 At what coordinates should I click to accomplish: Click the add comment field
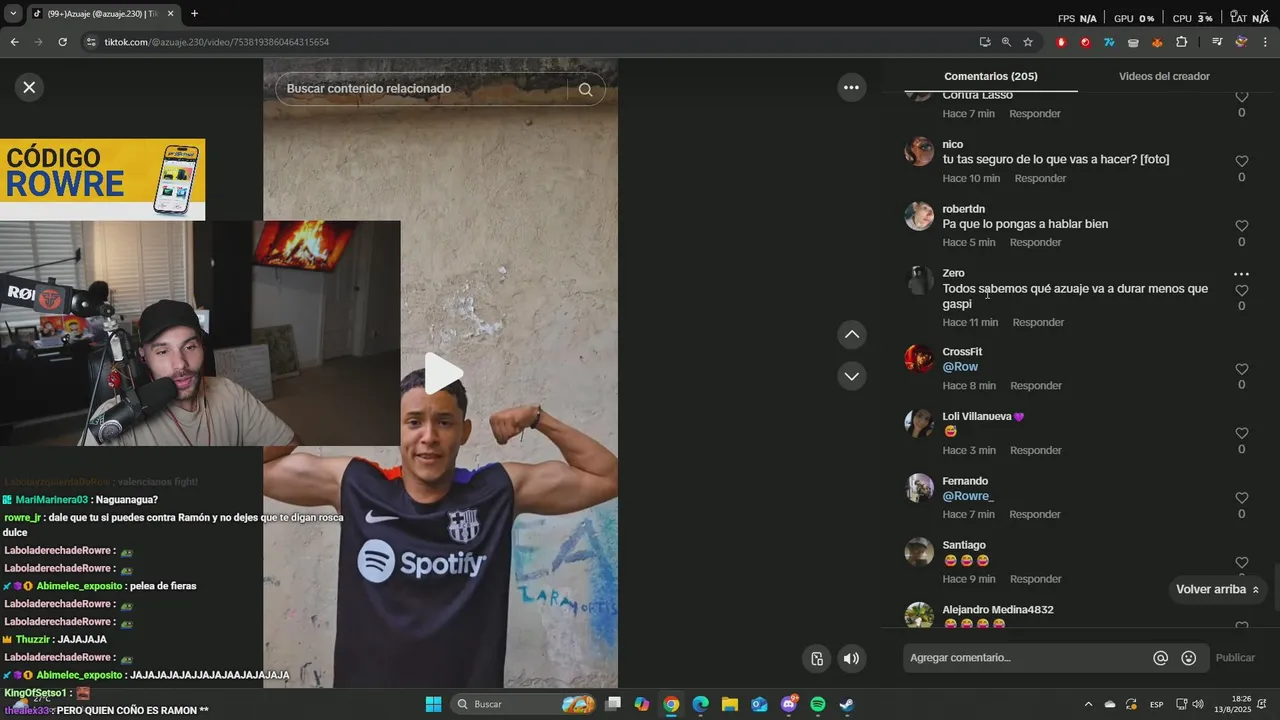click(1025, 658)
